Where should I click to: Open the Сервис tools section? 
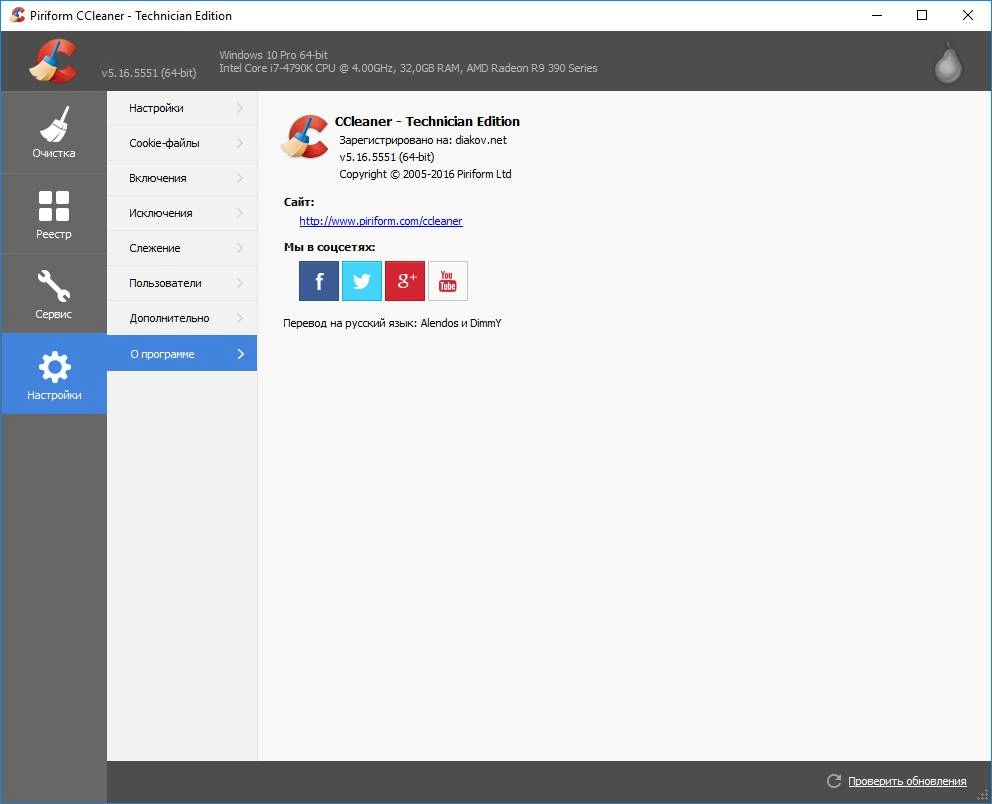tap(54, 294)
